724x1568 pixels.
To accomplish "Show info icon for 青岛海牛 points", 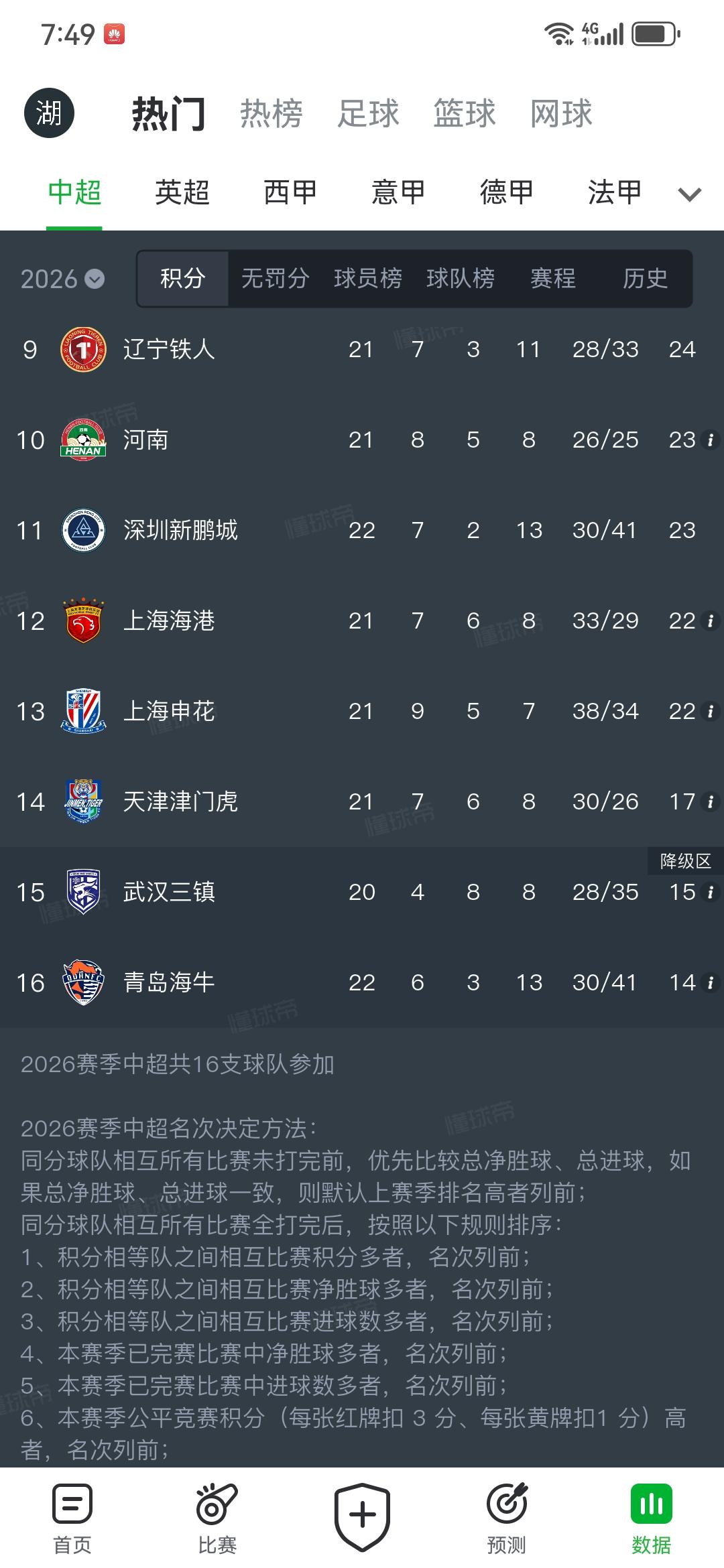I will [711, 982].
